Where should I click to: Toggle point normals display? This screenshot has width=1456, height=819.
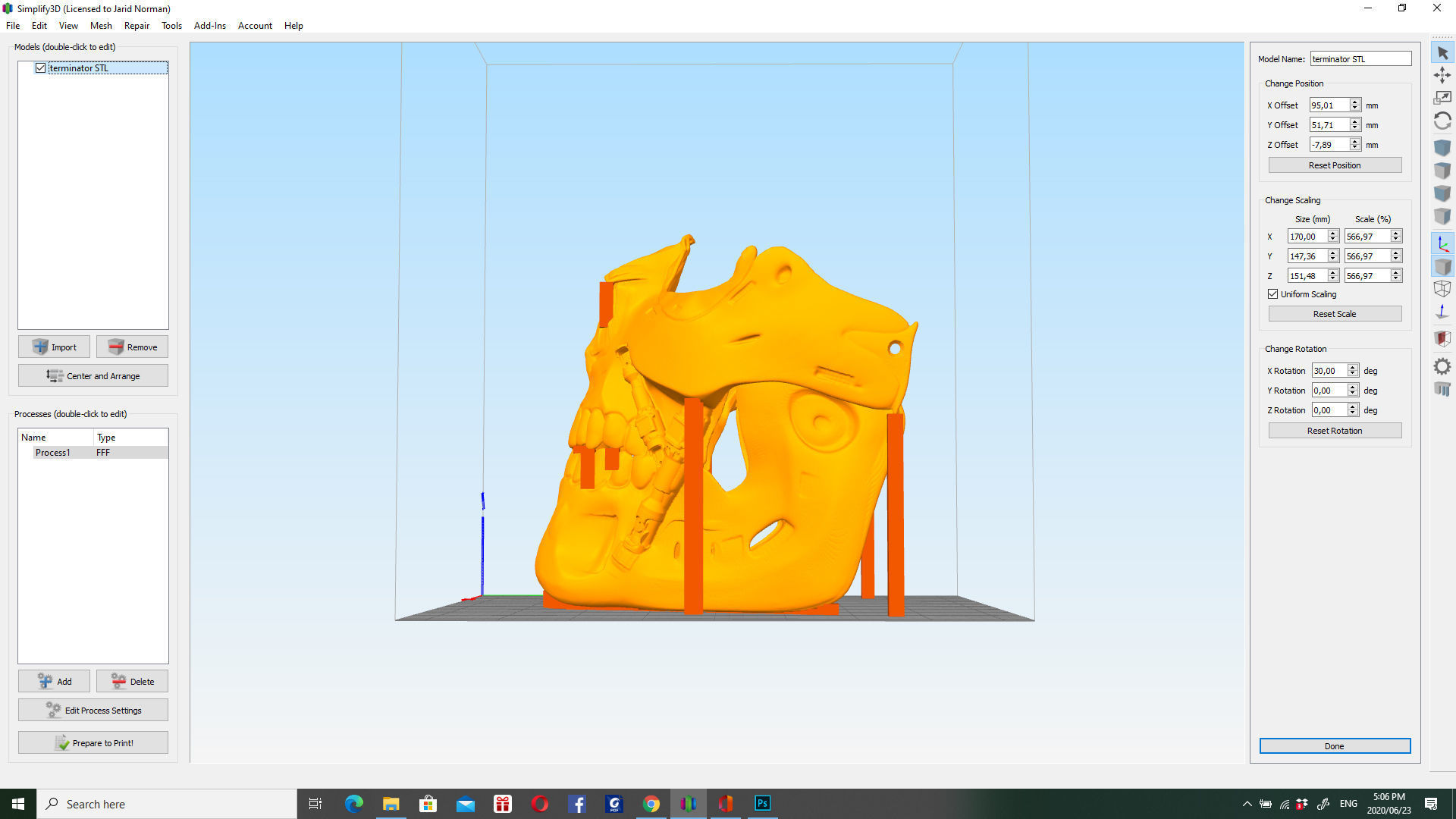pyautogui.click(x=1442, y=312)
